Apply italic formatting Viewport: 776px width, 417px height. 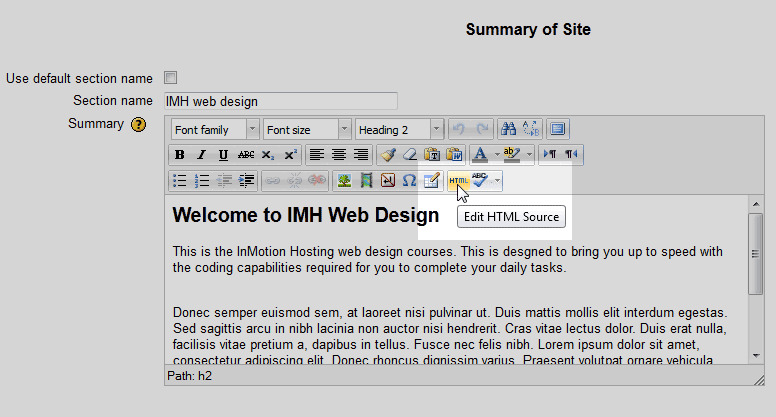[201, 155]
